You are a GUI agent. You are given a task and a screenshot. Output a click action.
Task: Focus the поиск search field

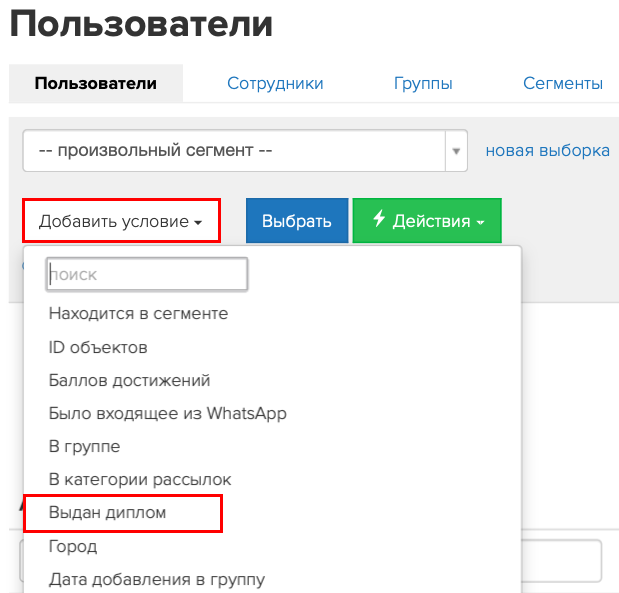(x=147, y=274)
